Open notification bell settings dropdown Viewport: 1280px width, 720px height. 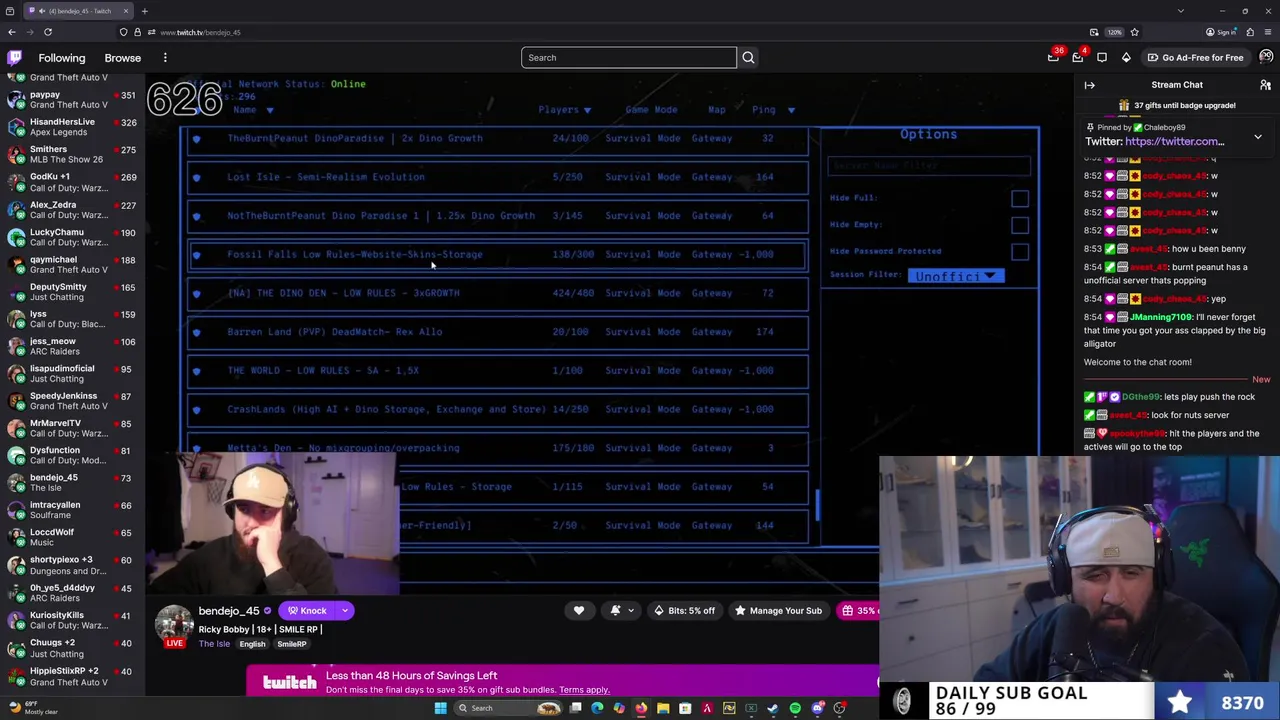coord(620,610)
